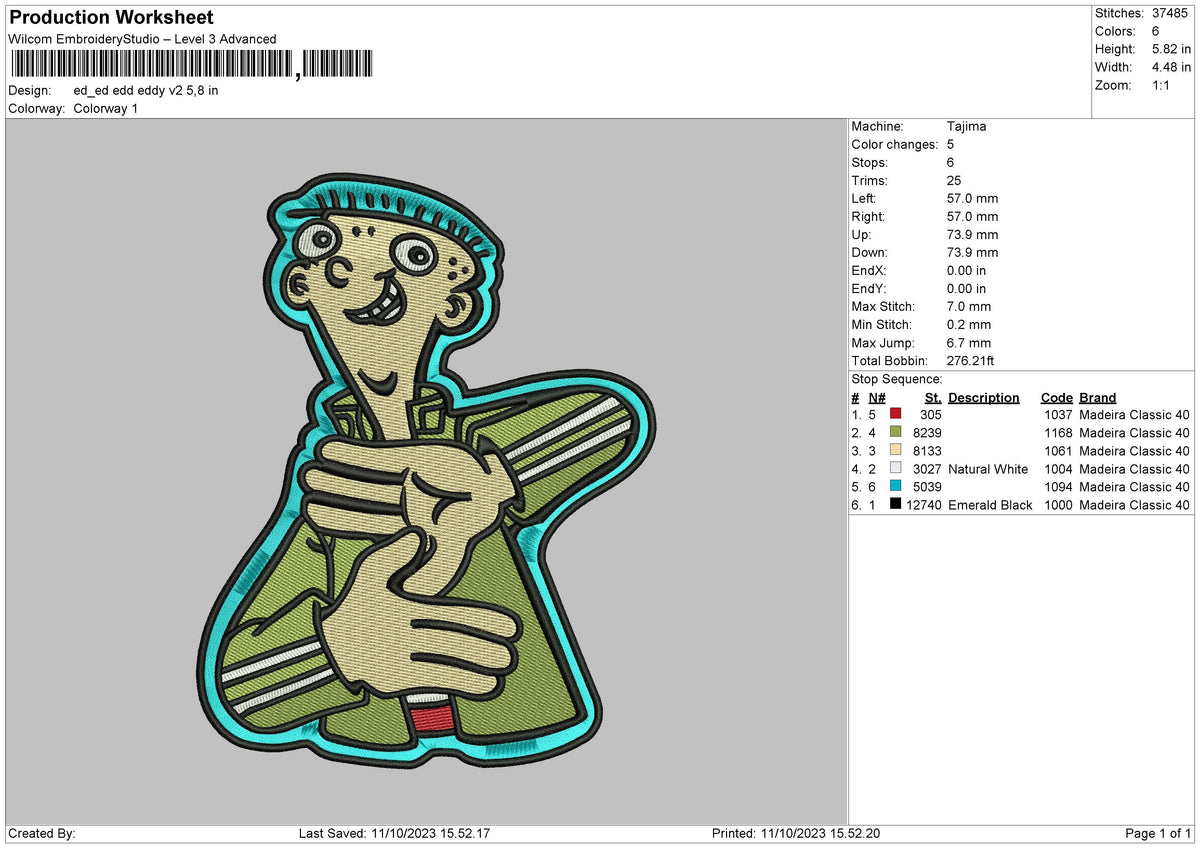The height and width of the screenshot is (848, 1200).
Task: Click stitch count '12740' in the stop sequence
Action: [924, 505]
